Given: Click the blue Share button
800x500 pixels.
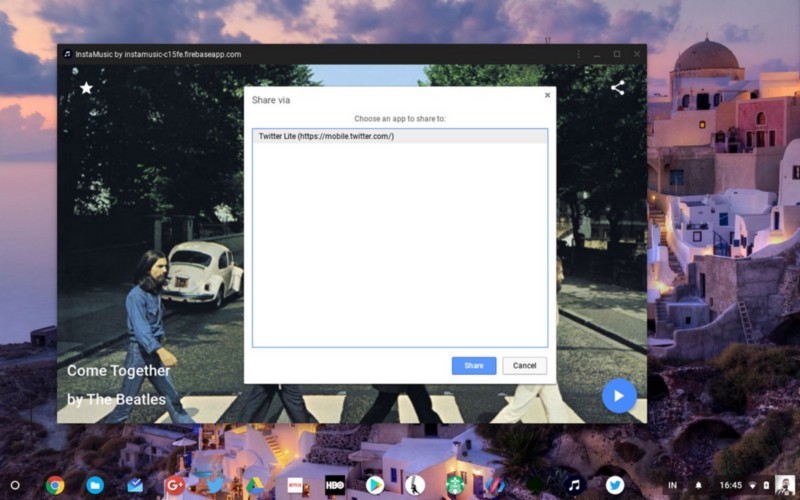Looking at the screenshot, I should (x=474, y=365).
